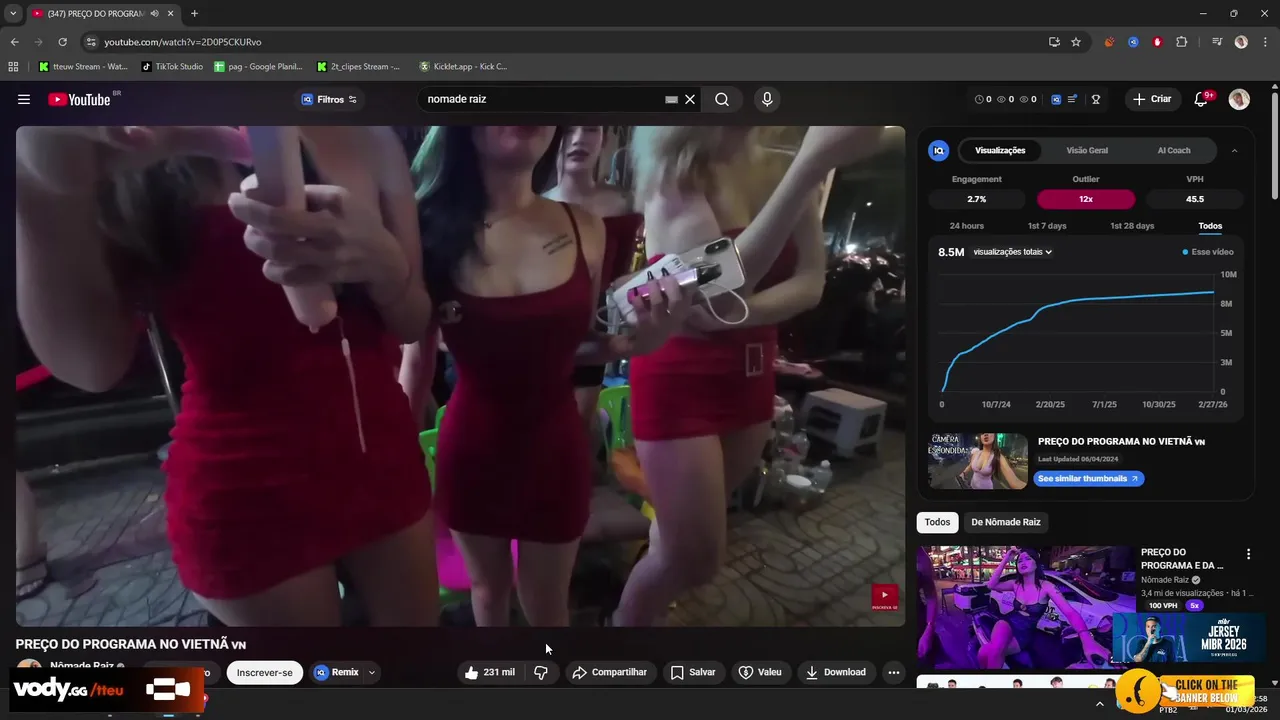This screenshot has width=1280, height=720.
Task: Switch to the Visão Geral tab
Action: click(x=1087, y=150)
